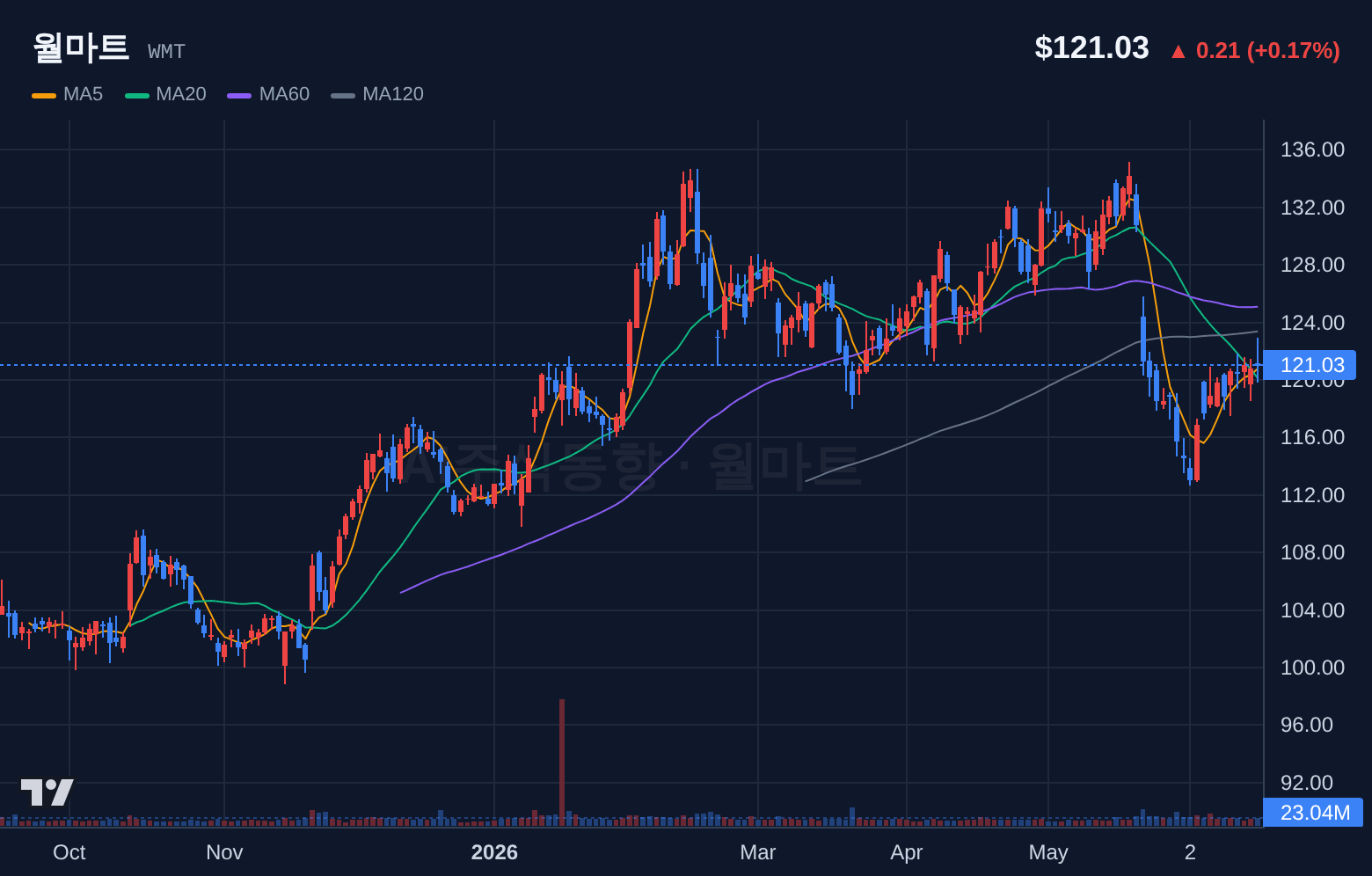
Task: Click the MA120 gray legend swatch
Action: point(343,95)
